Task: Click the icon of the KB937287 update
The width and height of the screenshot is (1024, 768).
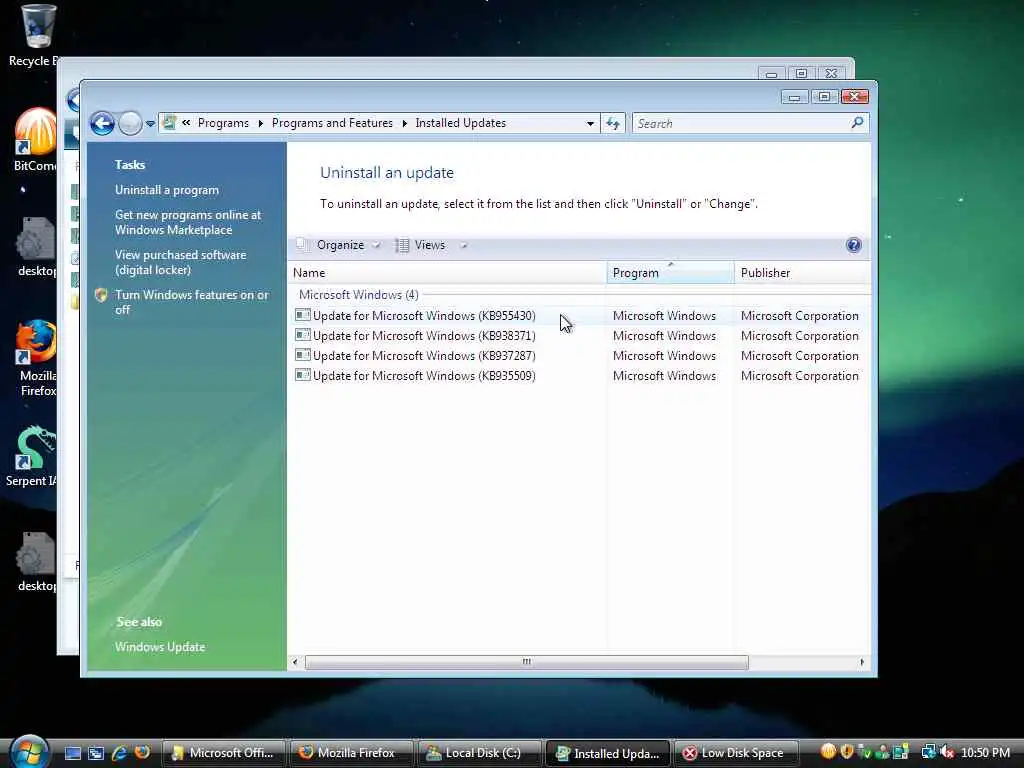Action: pos(302,355)
